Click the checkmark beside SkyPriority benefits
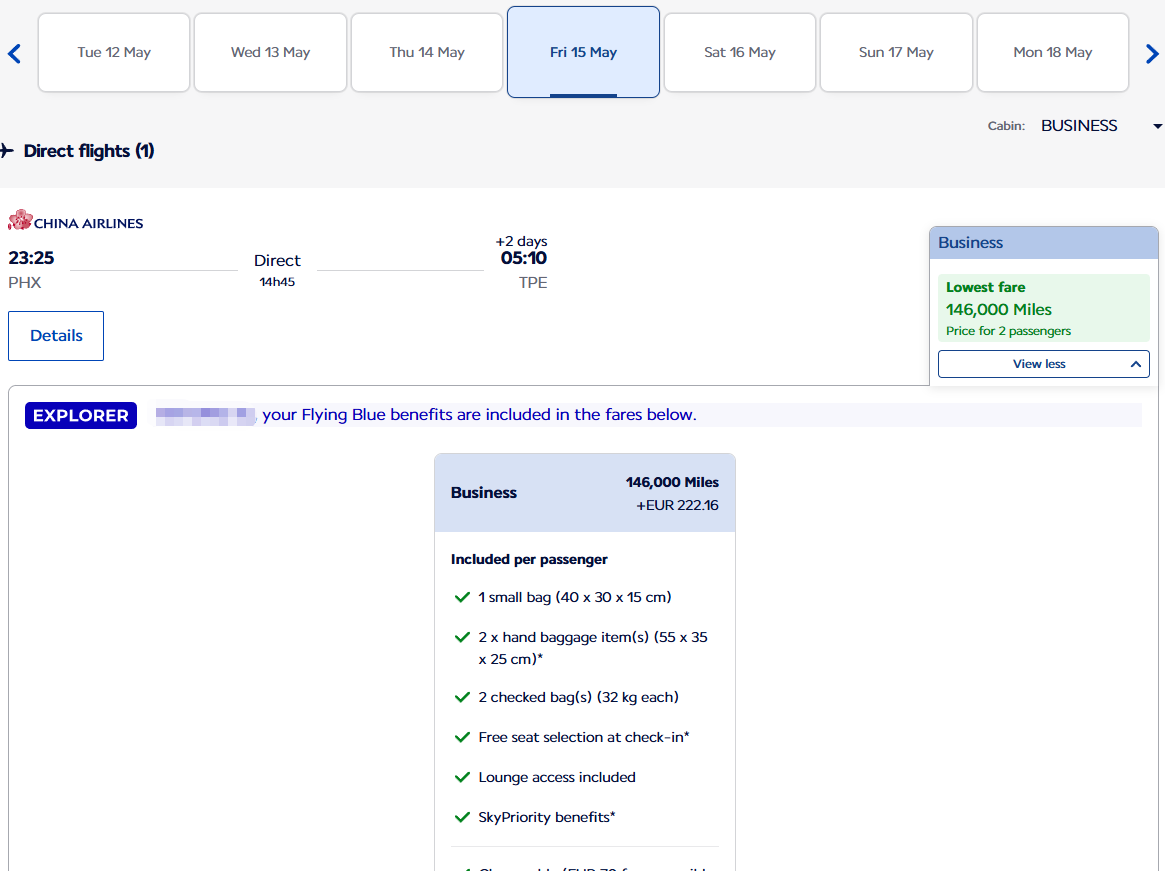The image size is (1165, 871). tap(462, 817)
